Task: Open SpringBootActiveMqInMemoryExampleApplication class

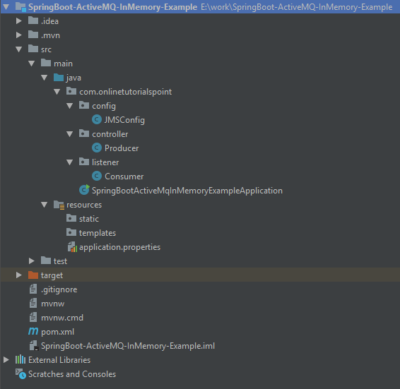Action: [187, 191]
